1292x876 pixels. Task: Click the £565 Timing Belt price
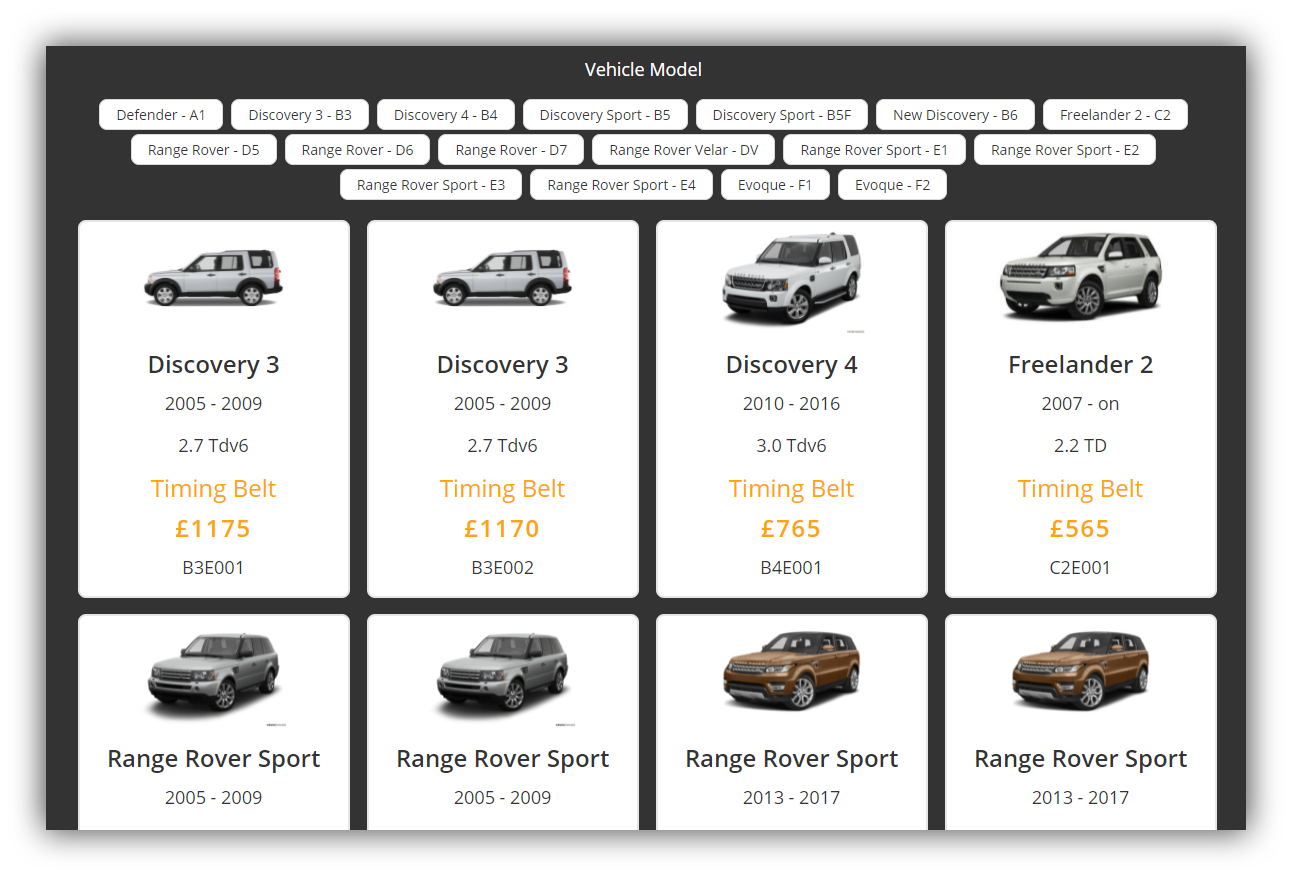tap(1080, 529)
